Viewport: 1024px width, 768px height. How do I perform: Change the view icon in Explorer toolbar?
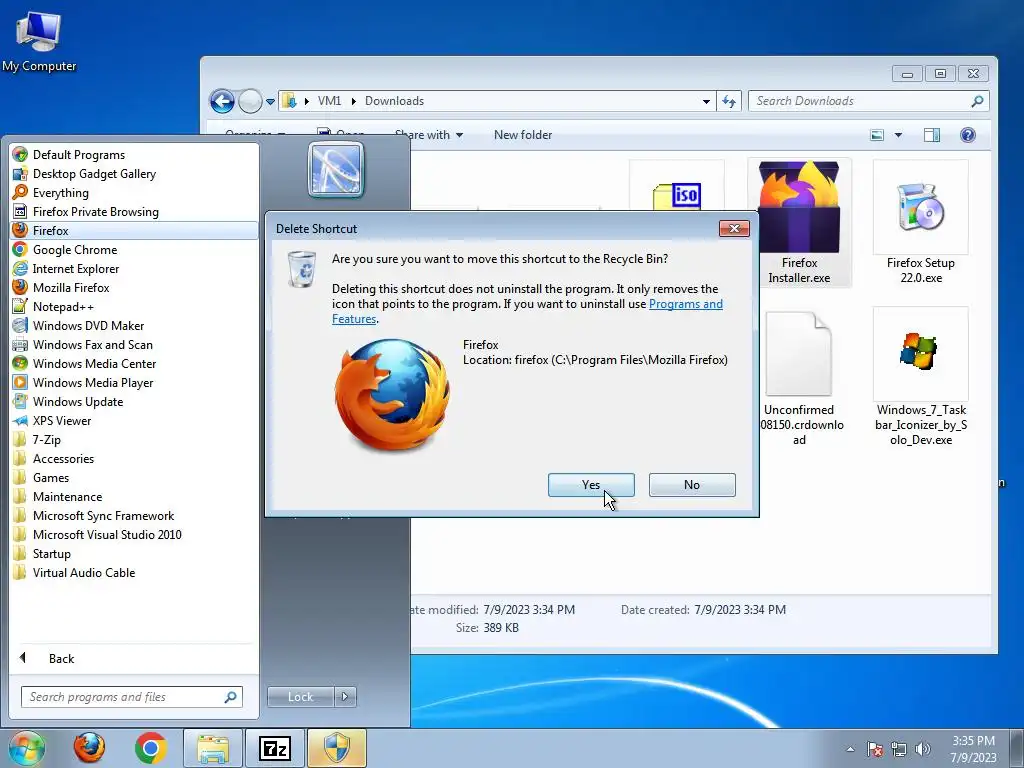point(877,135)
